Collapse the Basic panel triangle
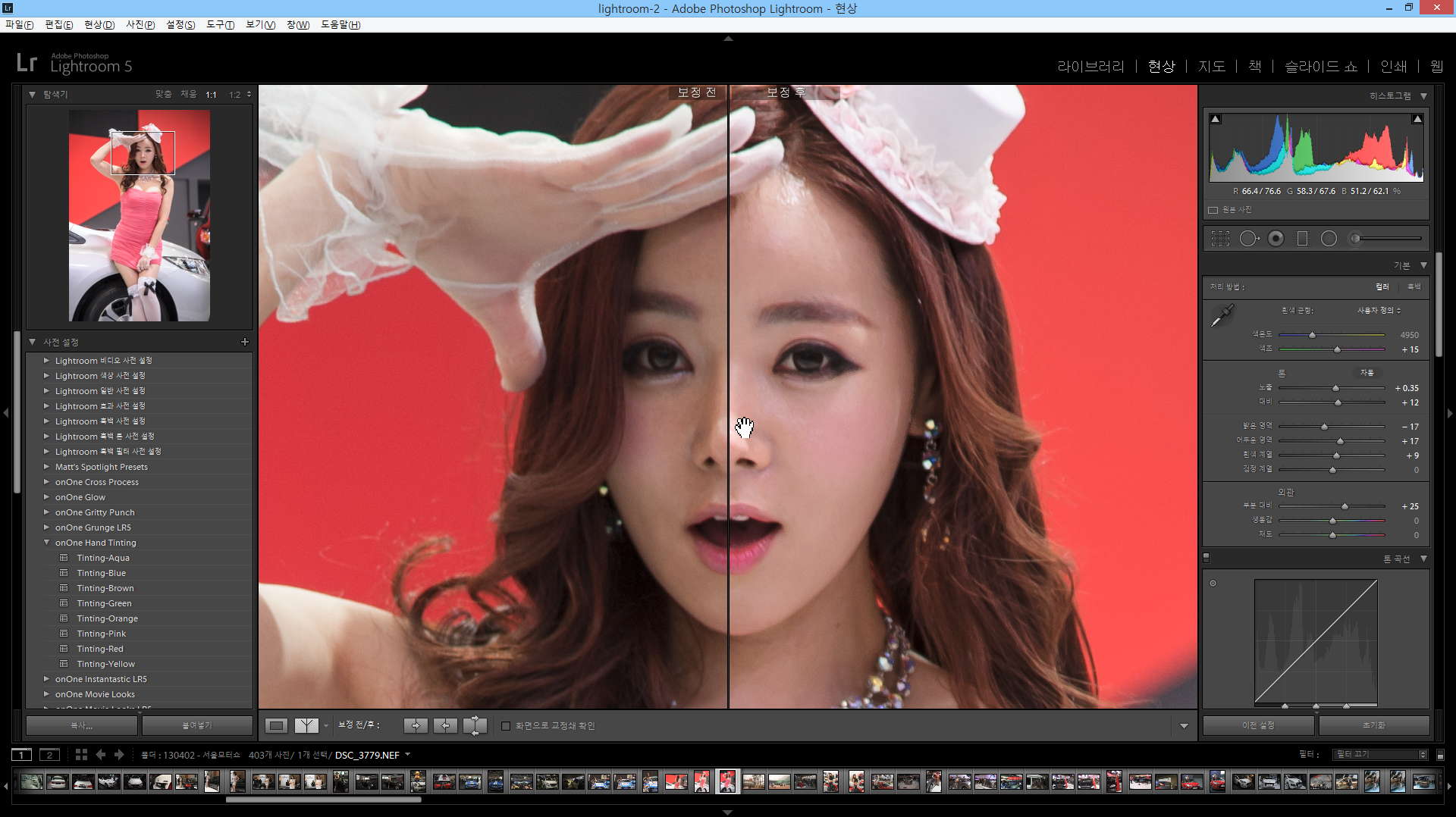1456x817 pixels. pyautogui.click(x=1423, y=265)
